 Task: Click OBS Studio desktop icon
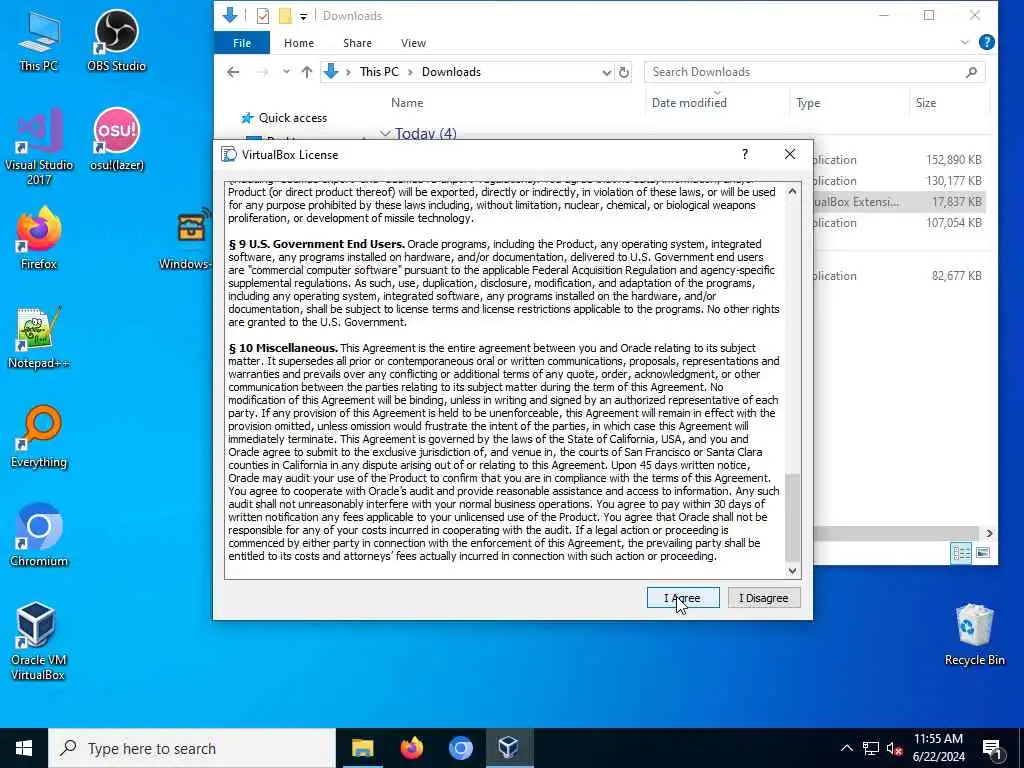tap(116, 41)
